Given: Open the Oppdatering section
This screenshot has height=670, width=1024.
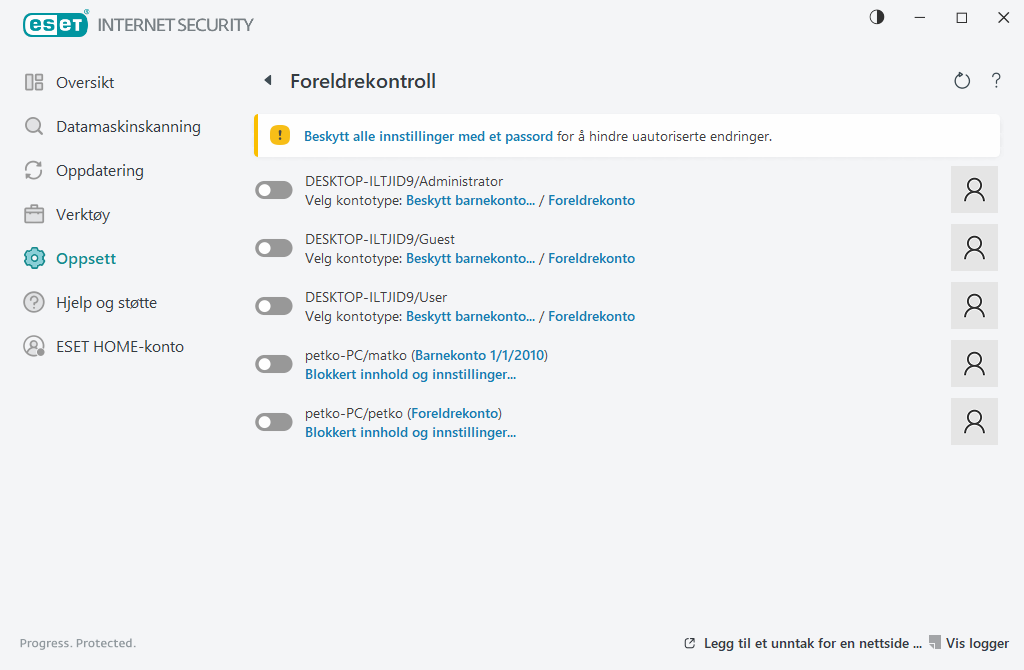Looking at the screenshot, I should click(100, 170).
